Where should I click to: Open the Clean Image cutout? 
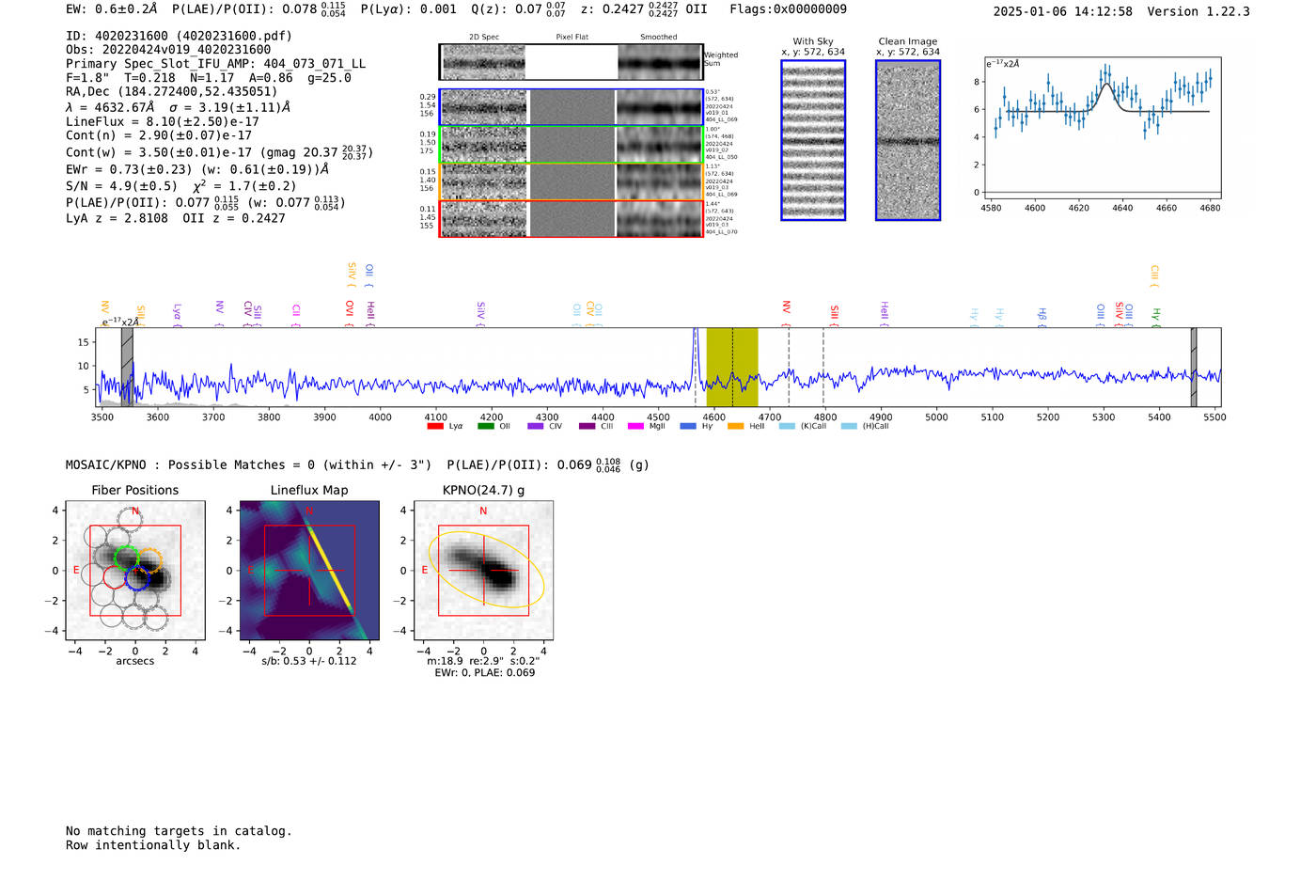(x=908, y=140)
